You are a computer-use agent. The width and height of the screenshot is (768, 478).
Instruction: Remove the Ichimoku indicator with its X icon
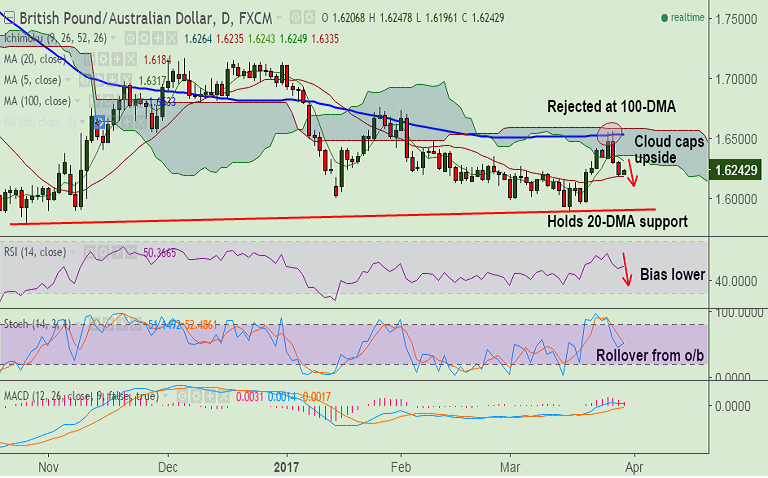coord(171,38)
